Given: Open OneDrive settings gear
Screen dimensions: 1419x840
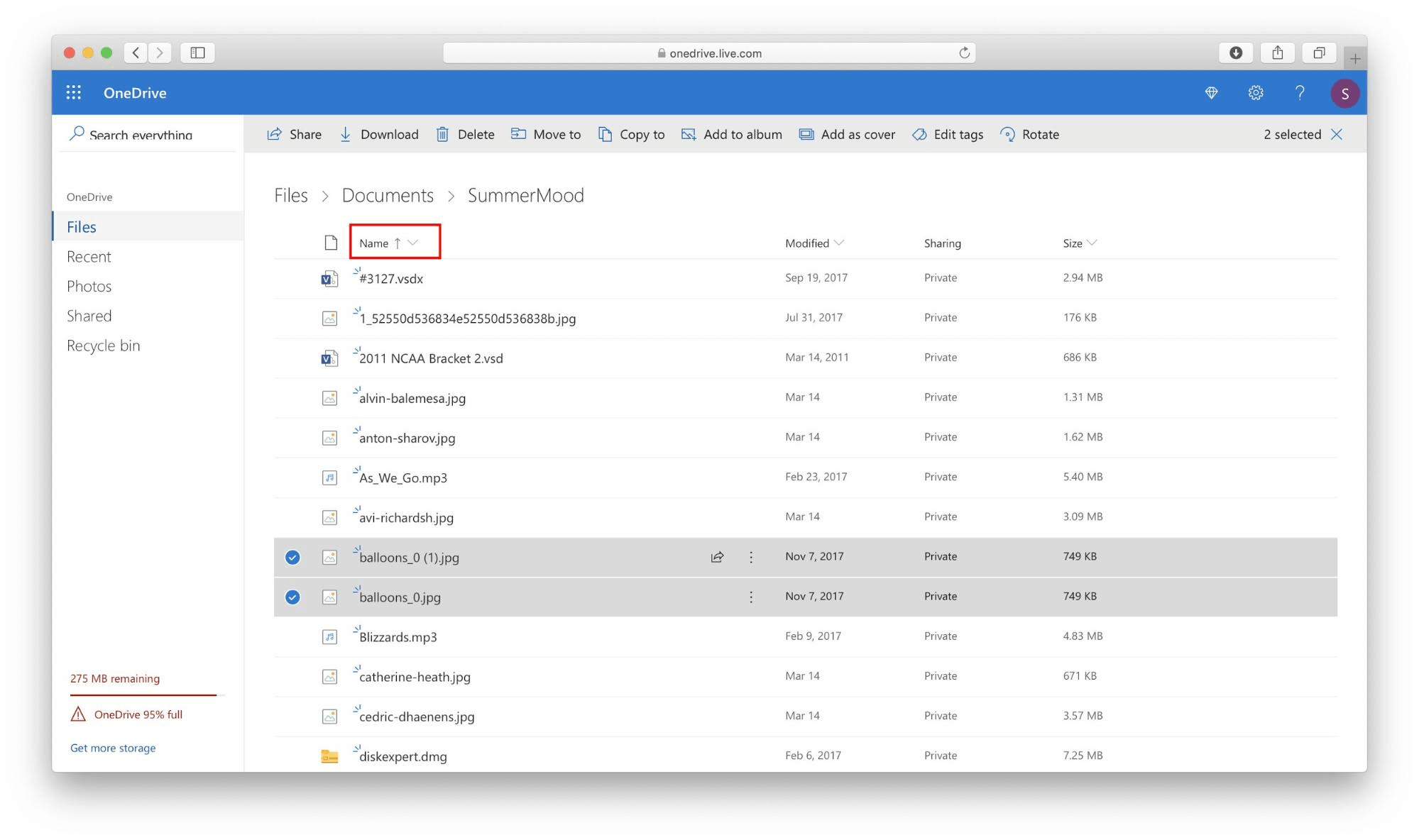Looking at the screenshot, I should (x=1255, y=92).
